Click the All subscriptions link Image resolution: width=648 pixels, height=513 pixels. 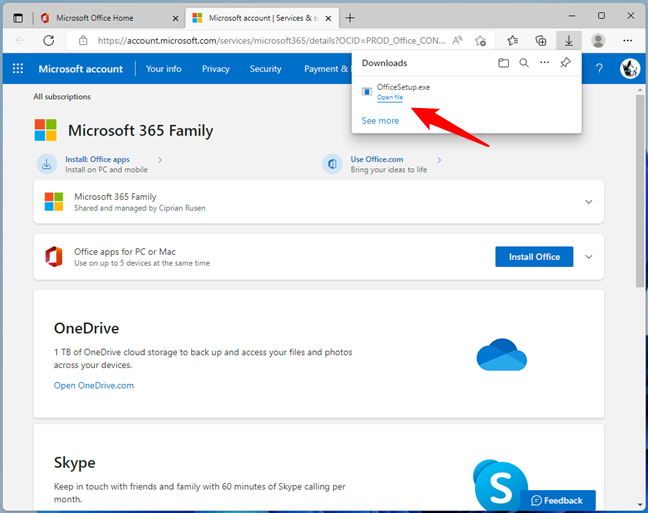[62, 97]
